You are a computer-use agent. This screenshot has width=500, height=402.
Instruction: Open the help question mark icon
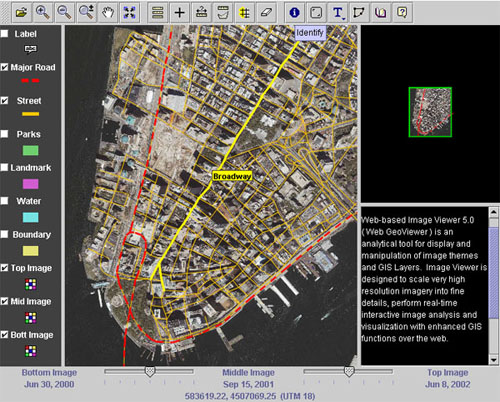402,13
